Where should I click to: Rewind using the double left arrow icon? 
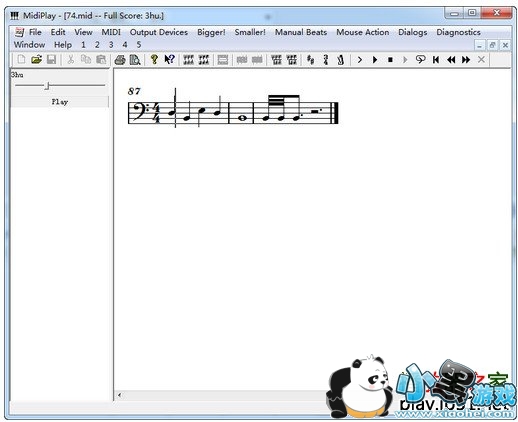[451, 60]
